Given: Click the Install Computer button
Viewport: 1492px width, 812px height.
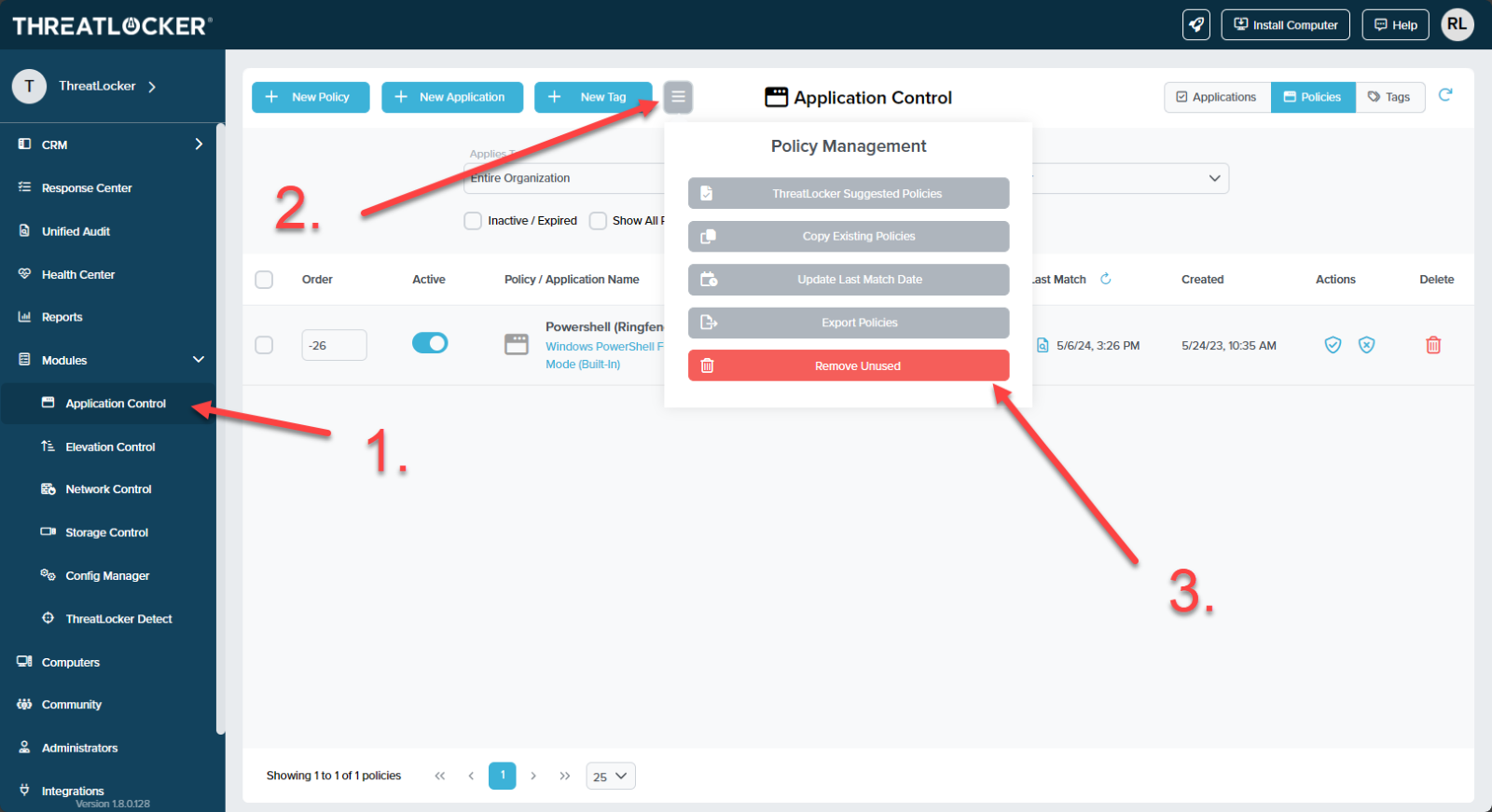Looking at the screenshot, I should (1286, 25).
